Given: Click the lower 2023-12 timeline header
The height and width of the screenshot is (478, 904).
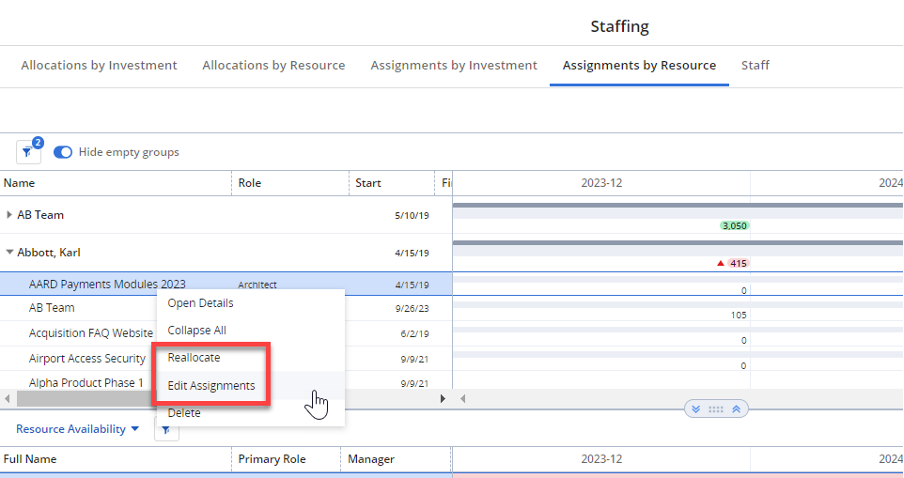Looking at the screenshot, I should [601, 459].
